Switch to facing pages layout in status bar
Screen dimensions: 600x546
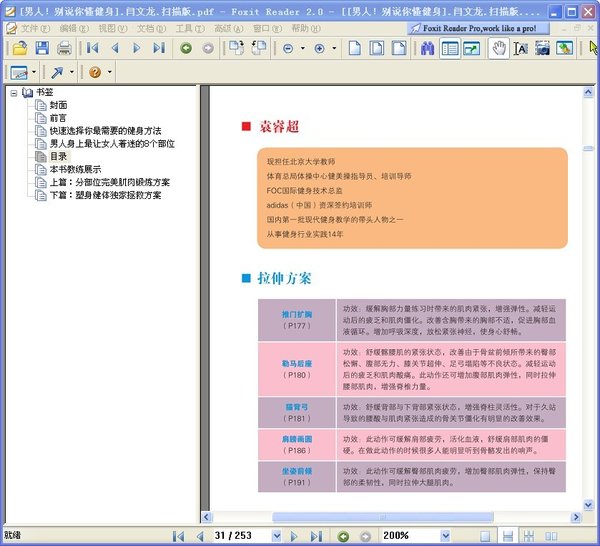pos(551,536)
